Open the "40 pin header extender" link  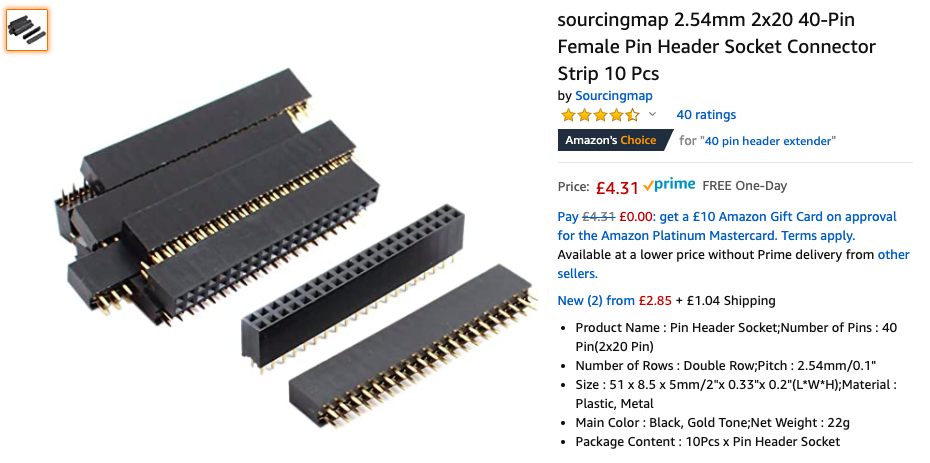(x=768, y=141)
